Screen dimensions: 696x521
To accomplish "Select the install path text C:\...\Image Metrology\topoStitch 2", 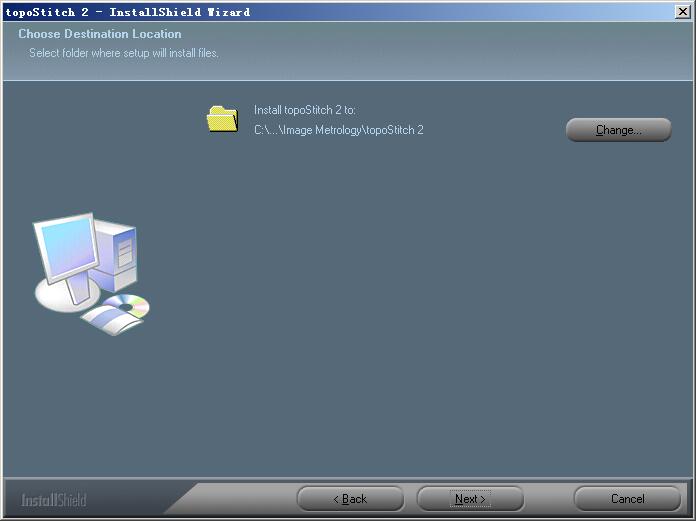I will tap(339, 130).
